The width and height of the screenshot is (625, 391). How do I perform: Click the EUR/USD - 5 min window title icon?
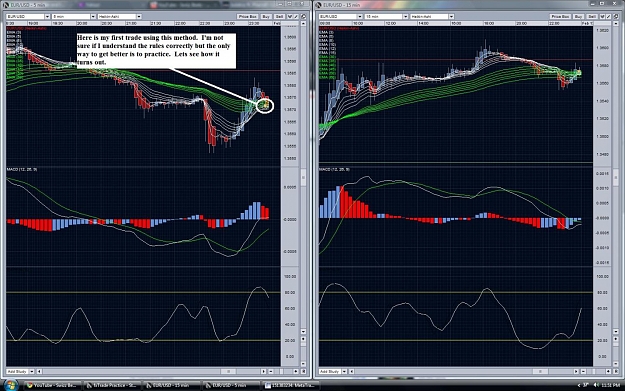pyautogui.click(x=6, y=5)
